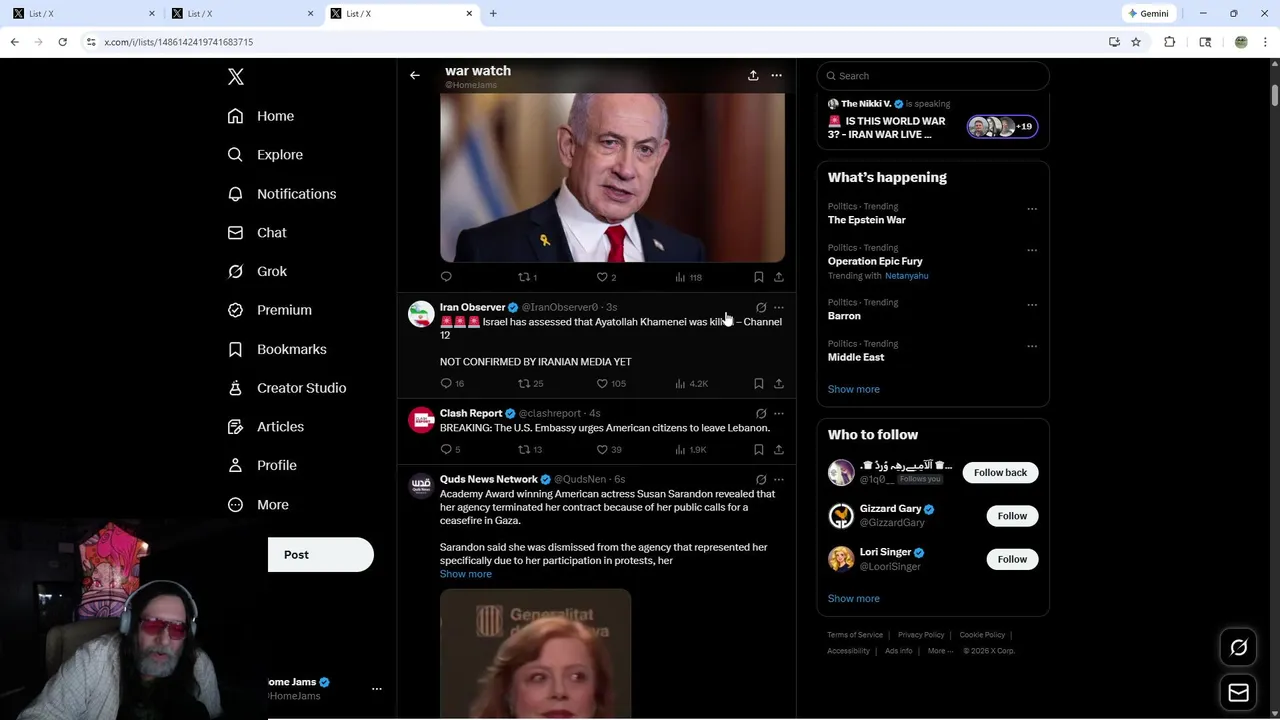
Task: Open Gemini in the browser title bar
Action: 1148,14
